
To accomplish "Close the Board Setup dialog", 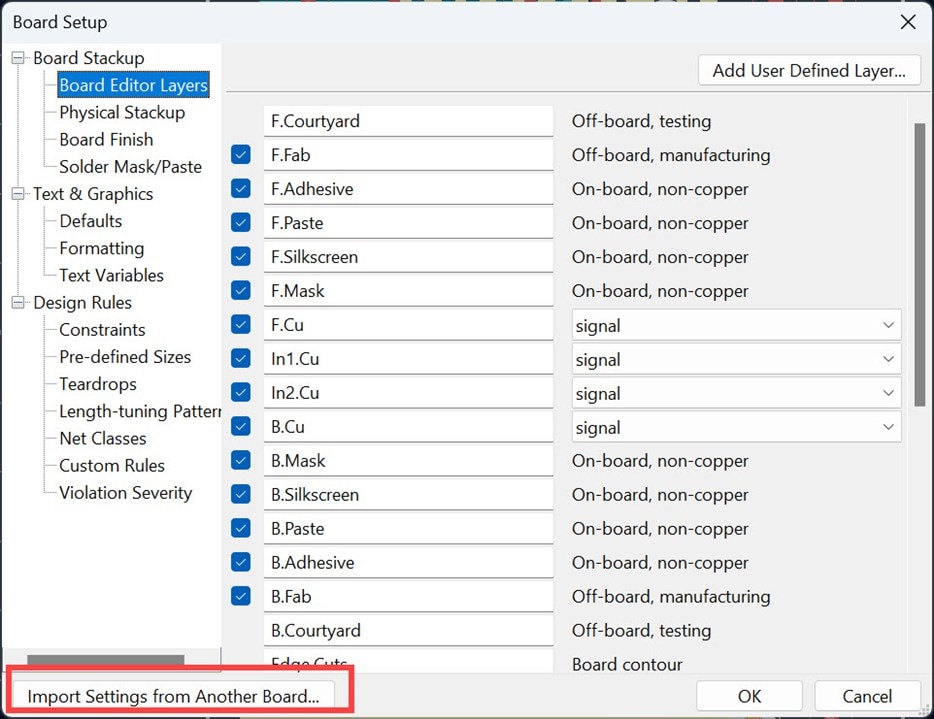I will click(x=908, y=22).
